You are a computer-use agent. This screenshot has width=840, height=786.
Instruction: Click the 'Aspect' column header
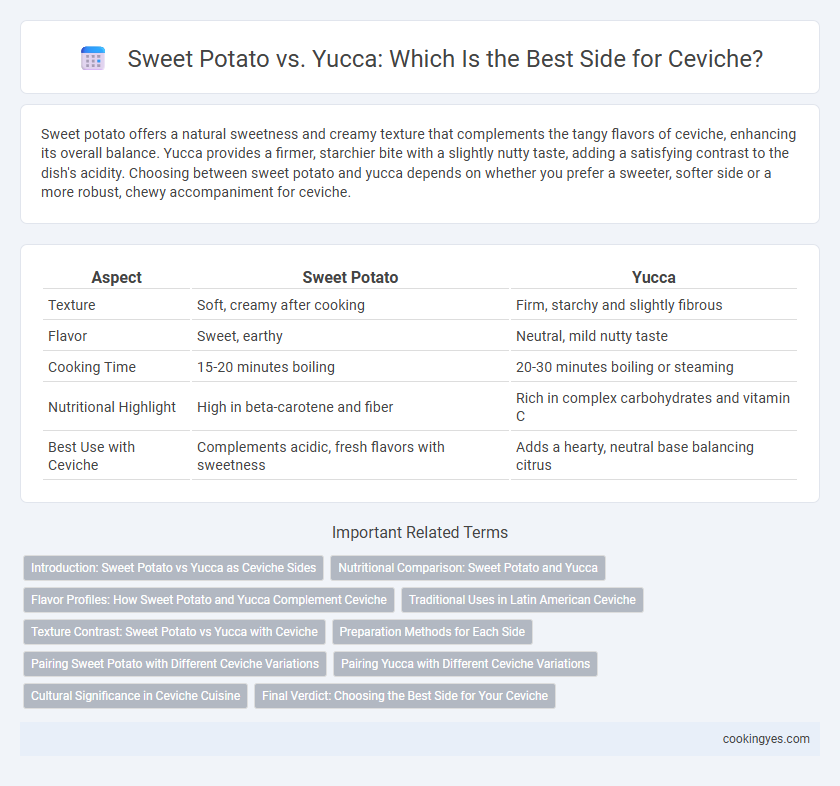[116, 277]
